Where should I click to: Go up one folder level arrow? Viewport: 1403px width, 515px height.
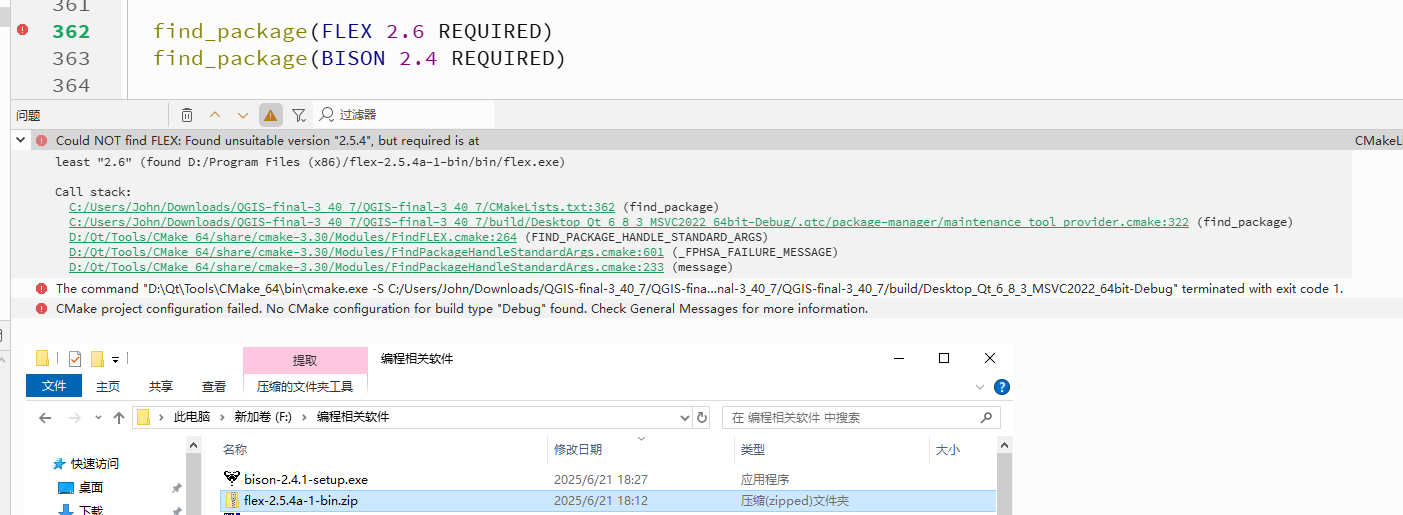(x=119, y=417)
